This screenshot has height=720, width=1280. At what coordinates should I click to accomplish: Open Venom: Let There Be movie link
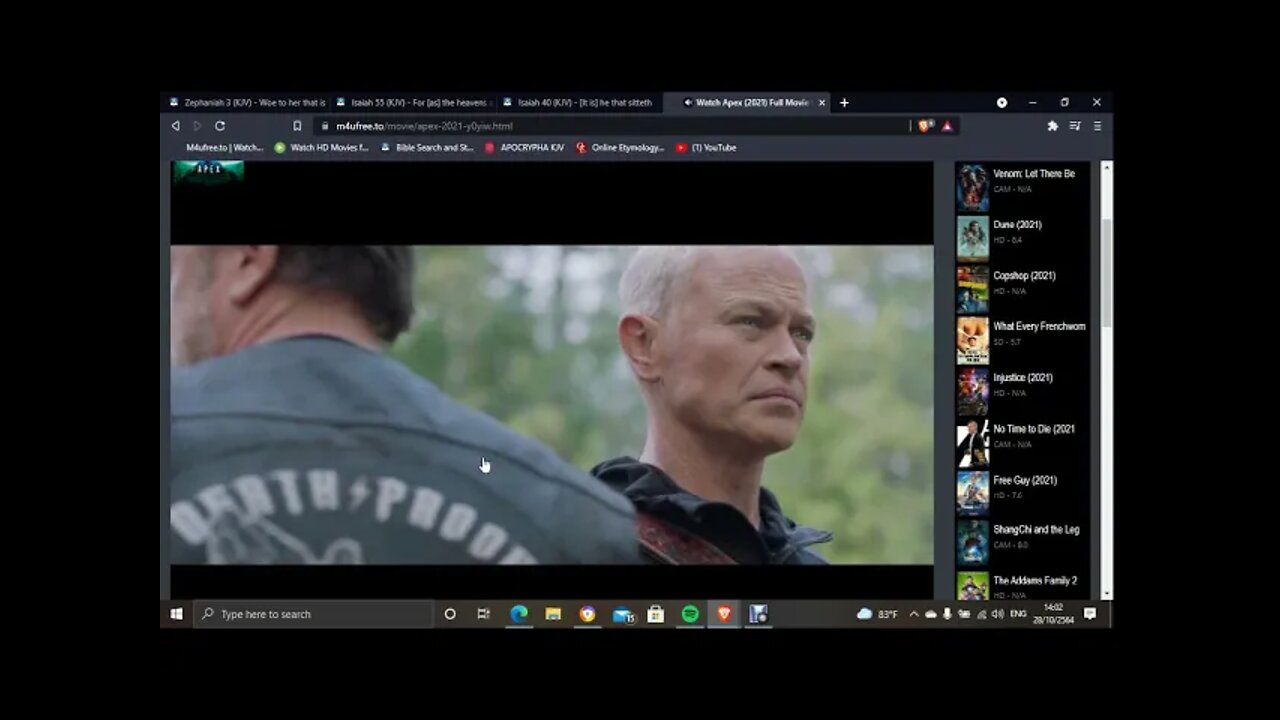coord(1034,174)
